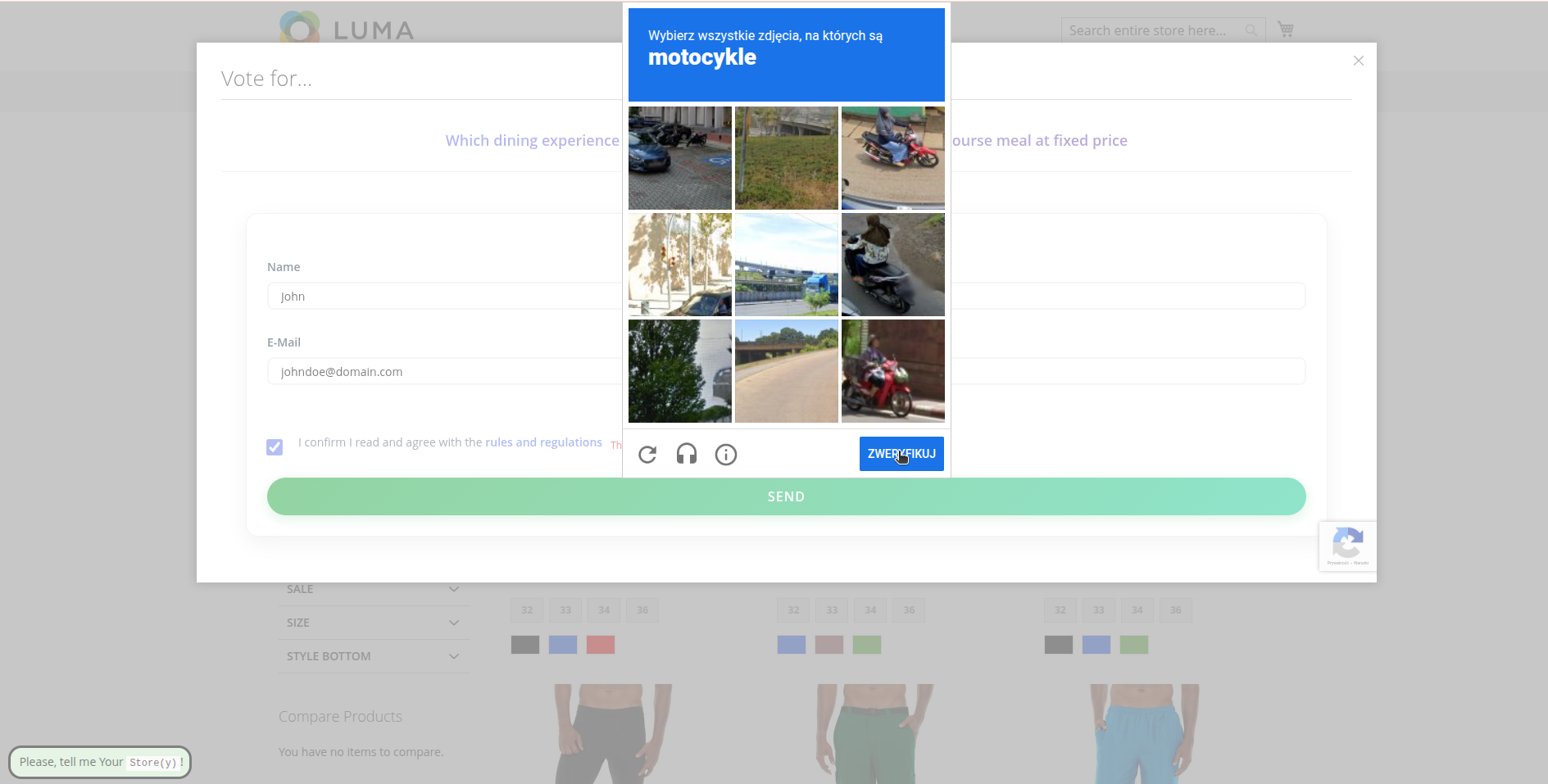Image resolution: width=1548 pixels, height=784 pixels.
Task: Close the Vote for dialog
Action: (x=1359, y=61)
